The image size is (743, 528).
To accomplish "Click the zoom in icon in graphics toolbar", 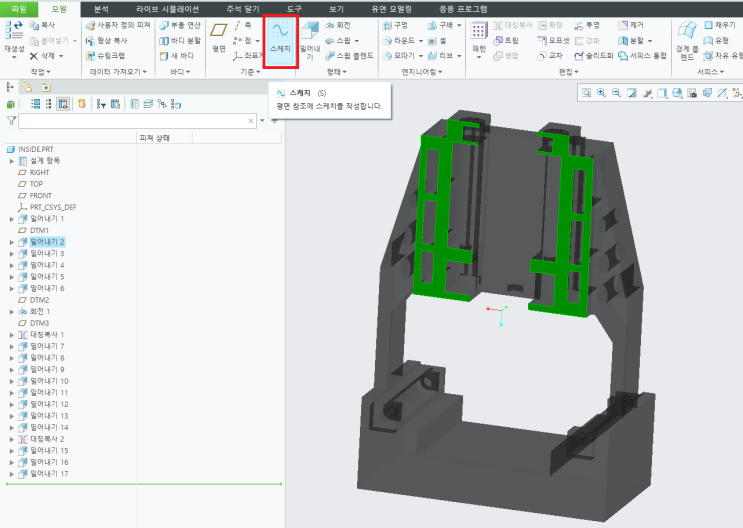I will 601,93.
